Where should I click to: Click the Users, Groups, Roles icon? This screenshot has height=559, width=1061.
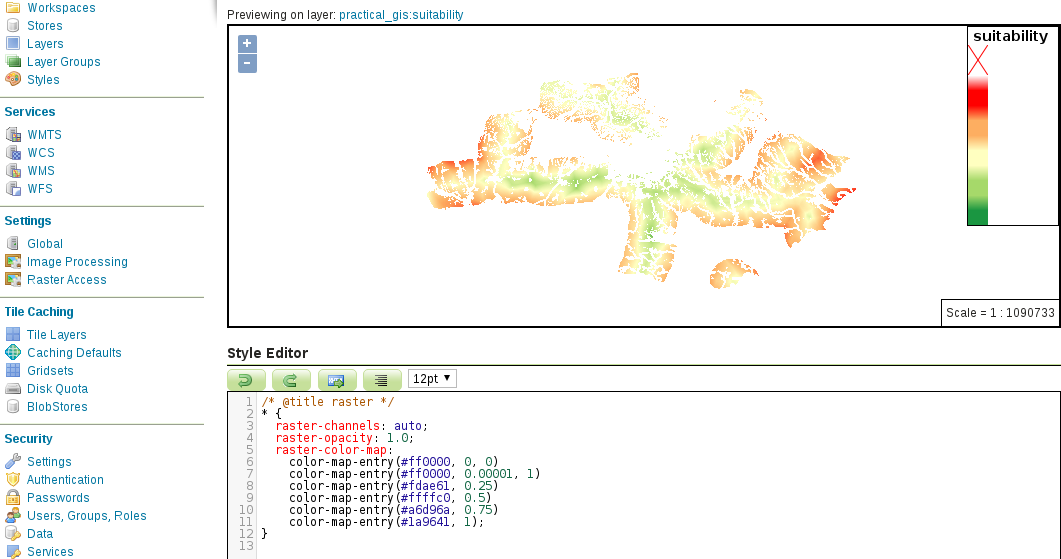pyautogui.click(x=13, y=516)
